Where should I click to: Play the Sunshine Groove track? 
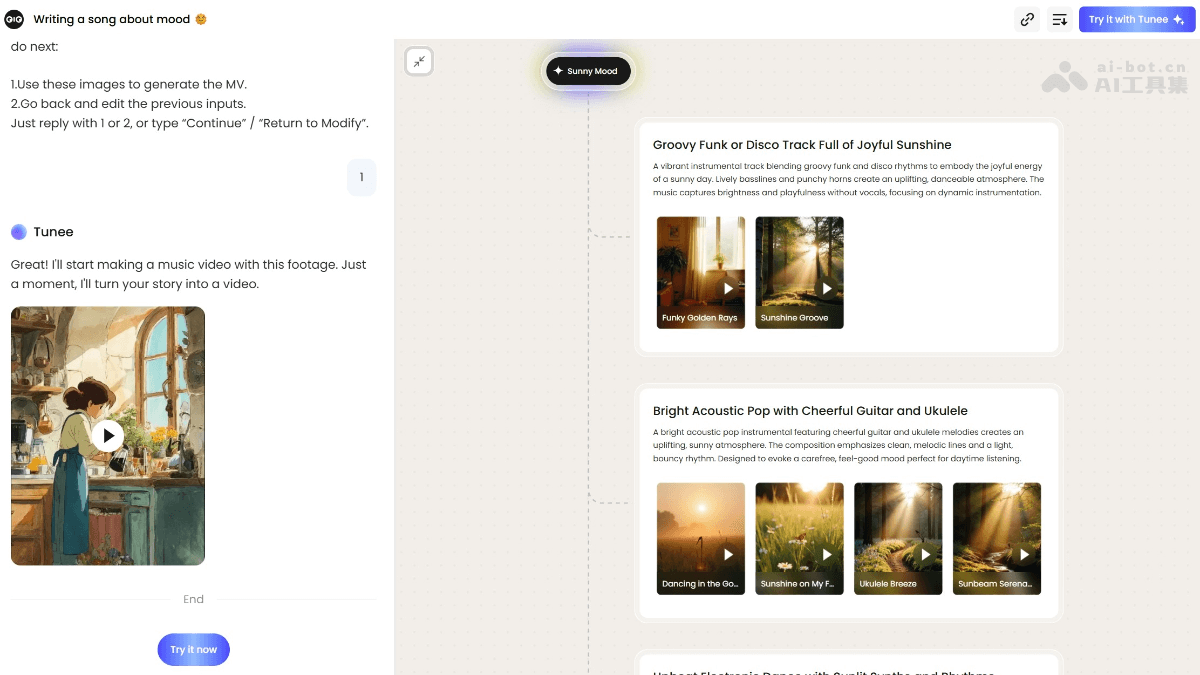tap(827, 288)
